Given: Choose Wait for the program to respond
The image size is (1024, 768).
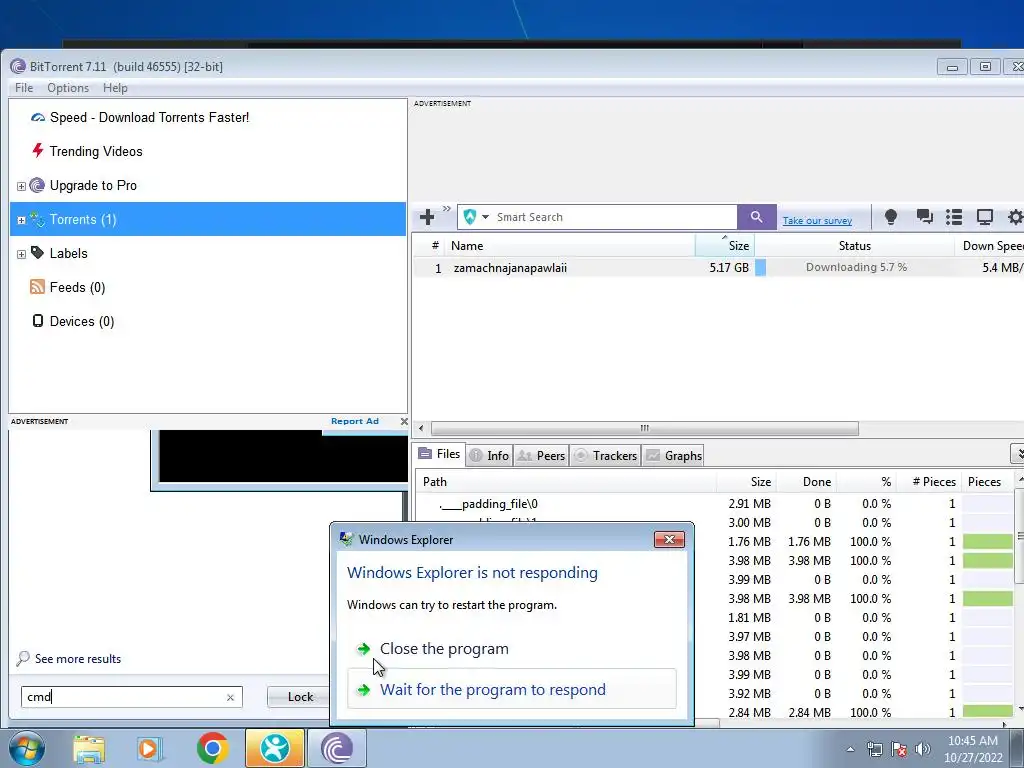Looking at the screenshot, I should point(512,689).
